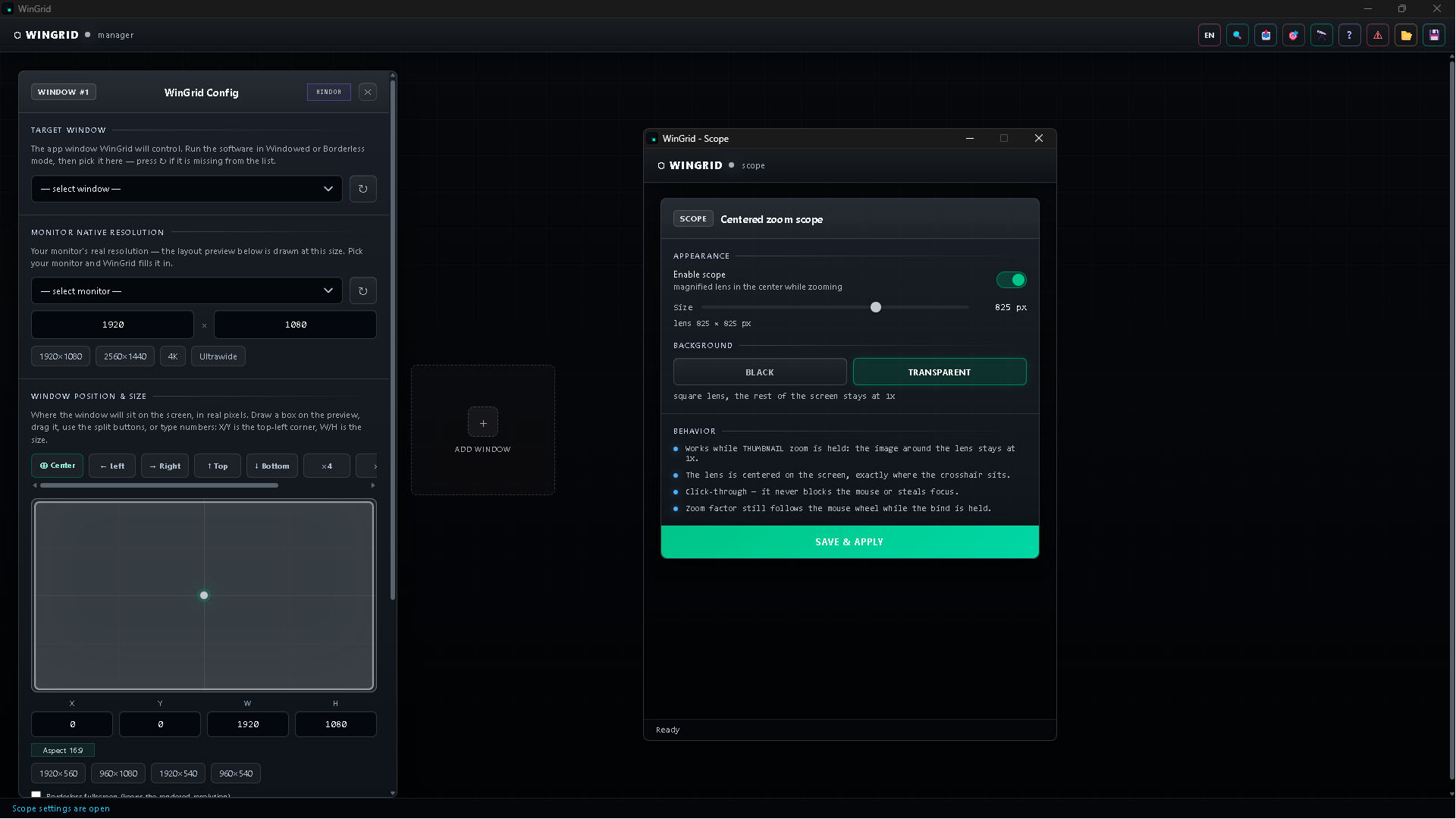1456x819 pixels.
Task: Focus the X position input field
Action: (72, 724)
